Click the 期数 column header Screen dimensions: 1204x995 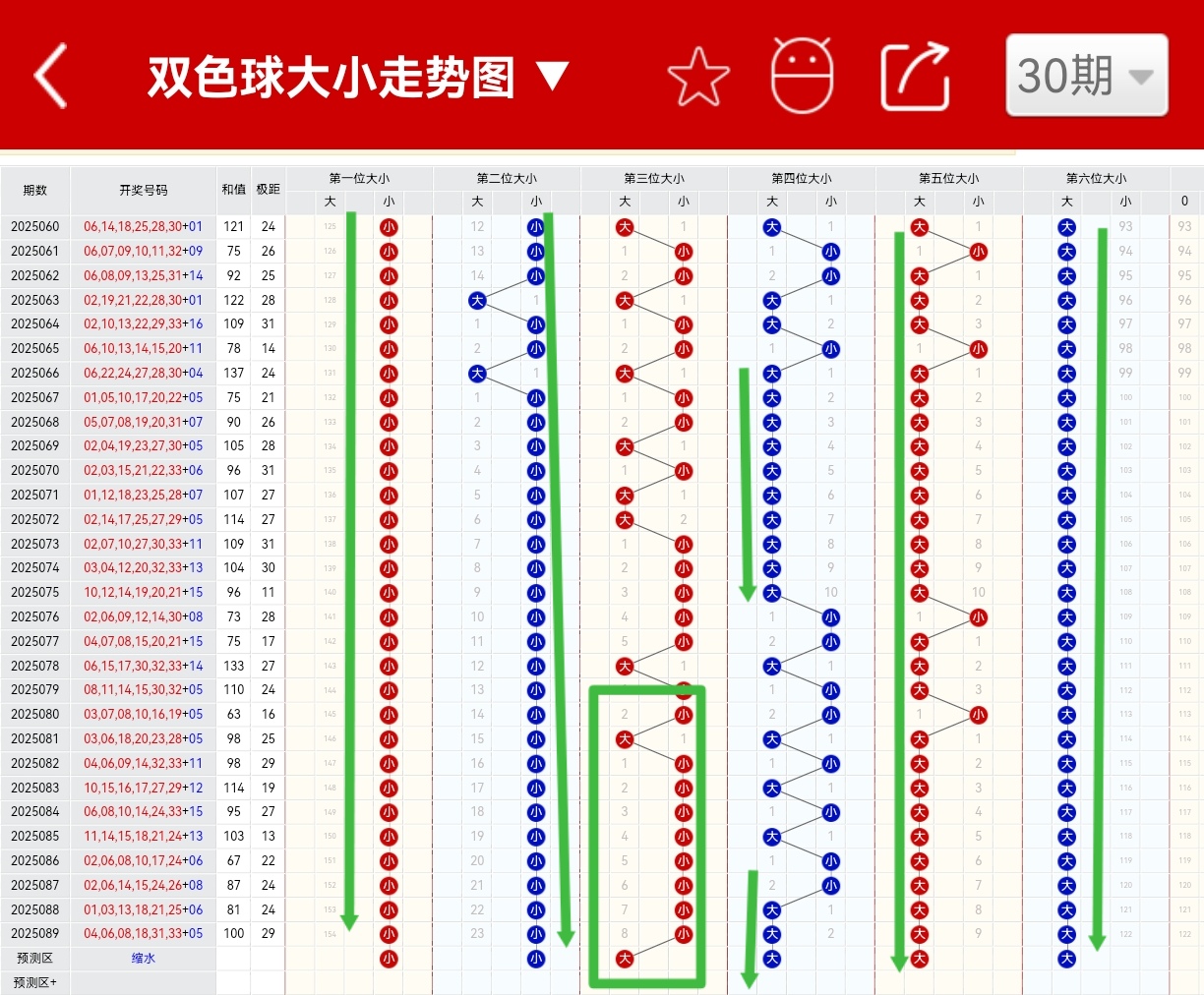35,190
